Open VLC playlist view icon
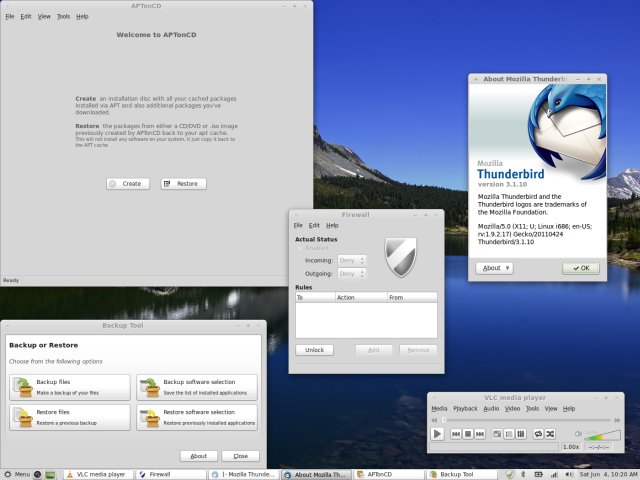The width and height of the screenshot is (640, 480). pos(508,434)
